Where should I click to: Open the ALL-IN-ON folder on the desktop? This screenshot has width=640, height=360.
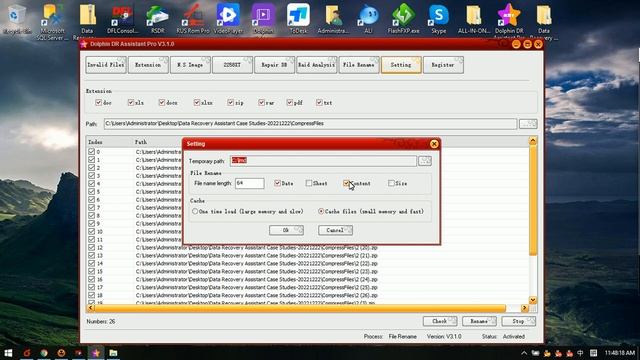click(474, 18)
